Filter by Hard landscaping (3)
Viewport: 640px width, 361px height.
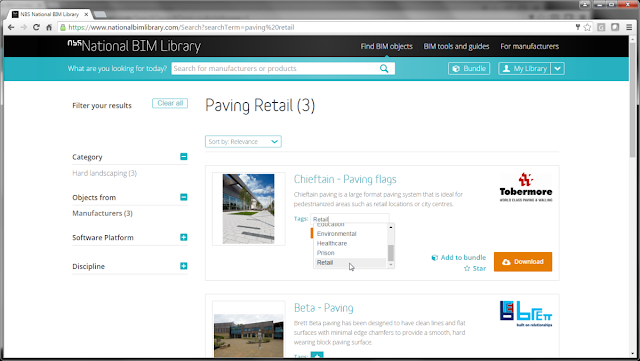pos(104,173)
